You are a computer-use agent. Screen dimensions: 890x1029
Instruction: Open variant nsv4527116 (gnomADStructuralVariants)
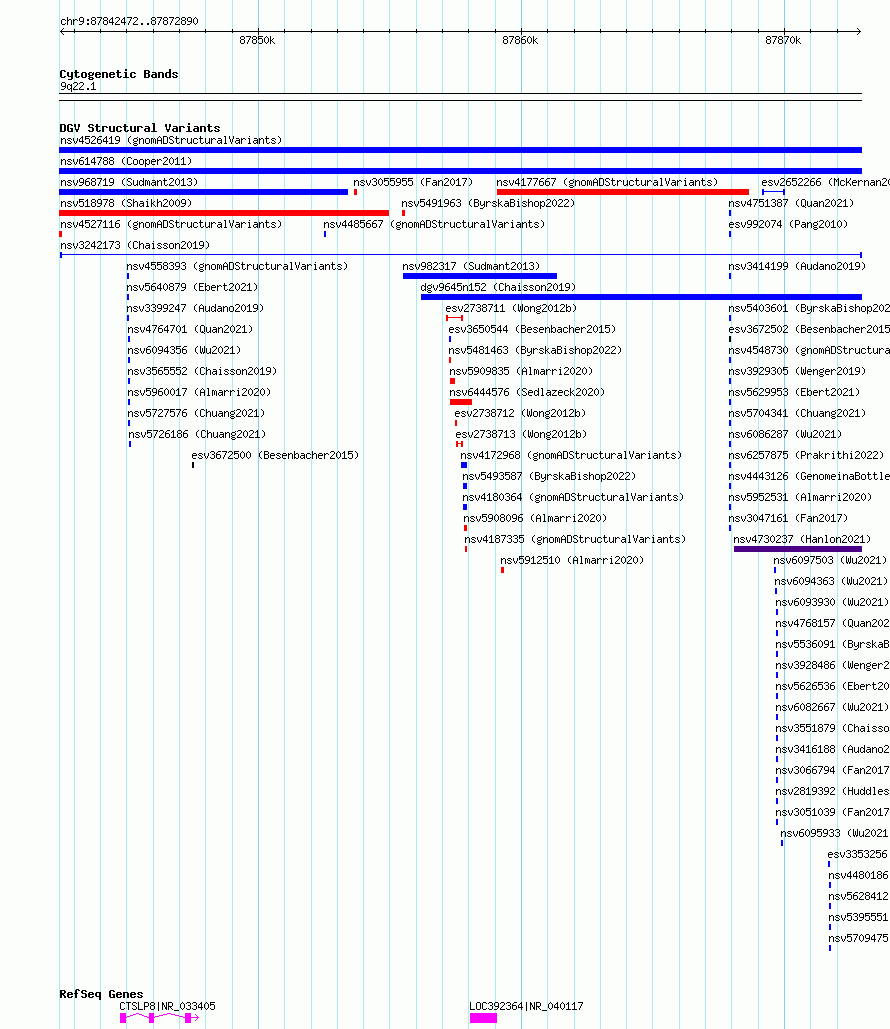[171, 224]
